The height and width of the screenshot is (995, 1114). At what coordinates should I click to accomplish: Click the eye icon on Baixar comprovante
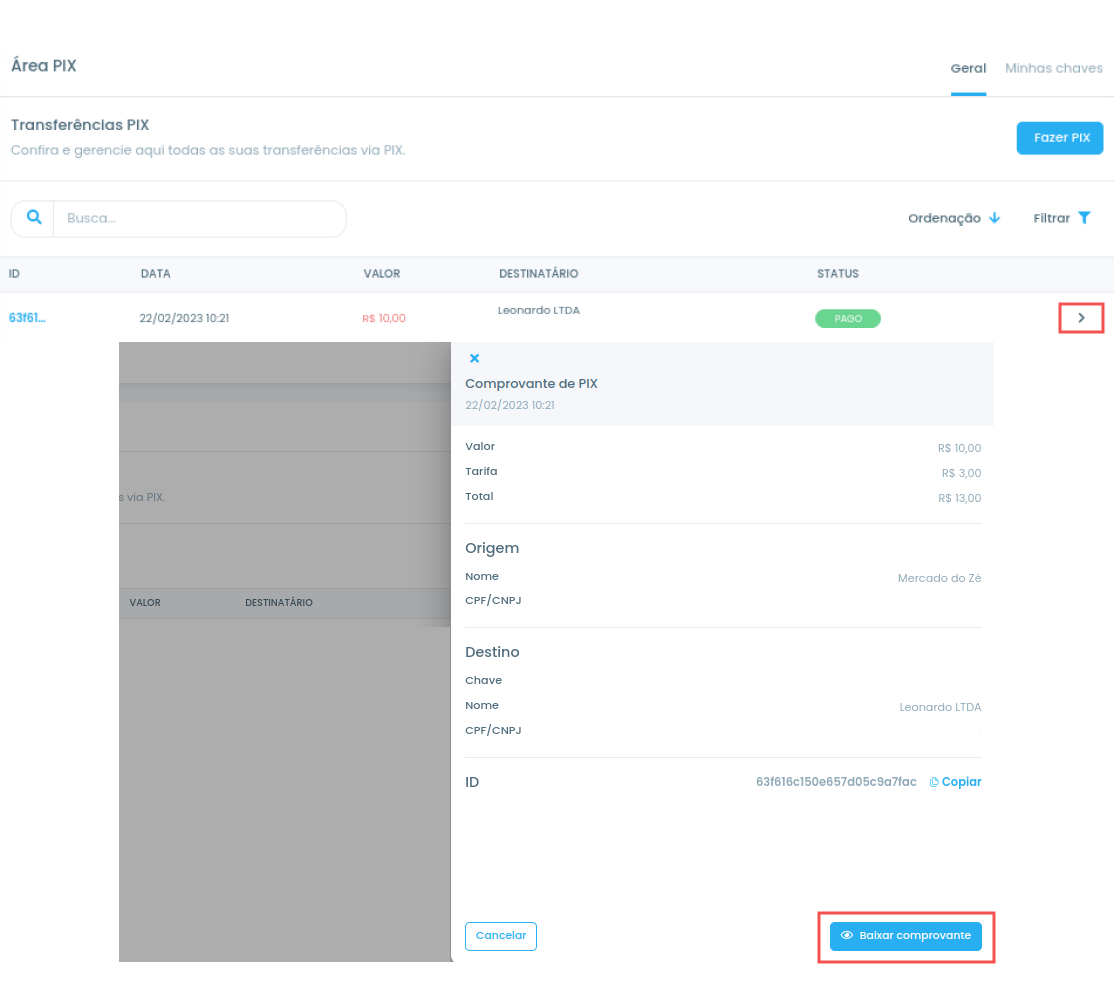click(x=846, y=935)
